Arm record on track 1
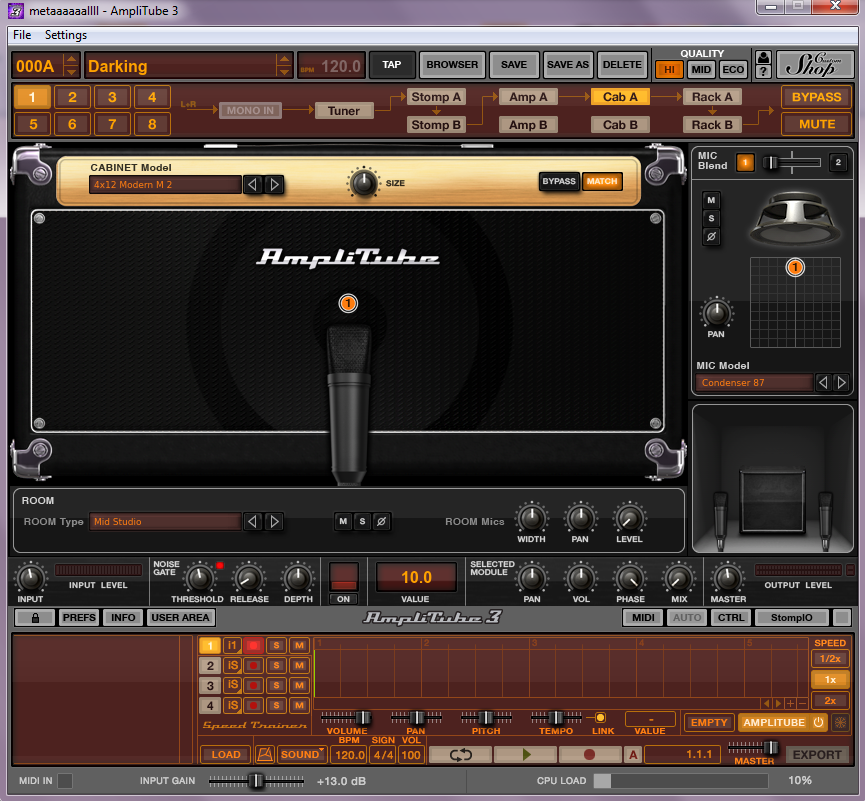The height and width of the screenshot is (801, 865). tap(253, 645)
